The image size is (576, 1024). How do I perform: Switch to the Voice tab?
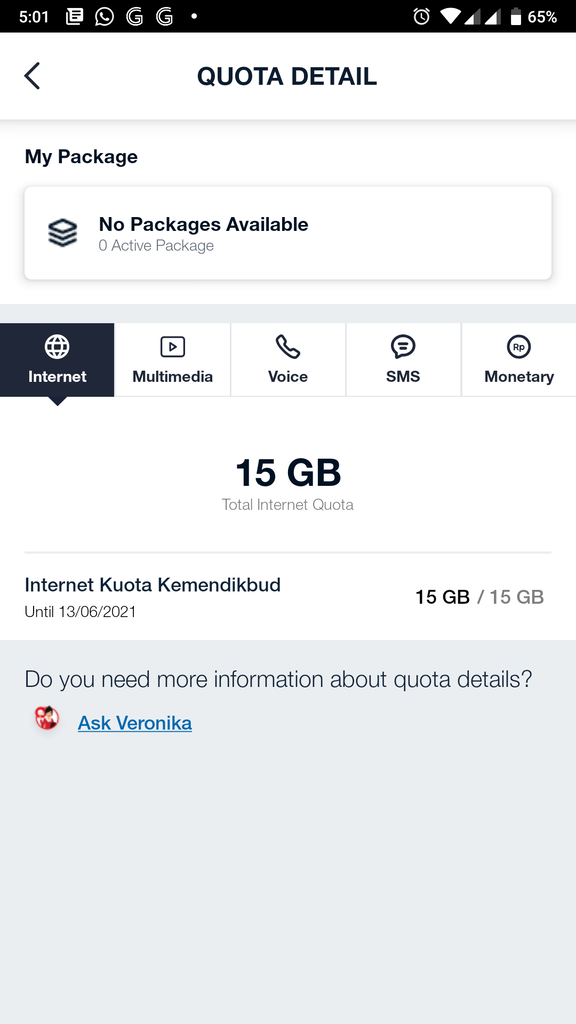click(288, 360)
